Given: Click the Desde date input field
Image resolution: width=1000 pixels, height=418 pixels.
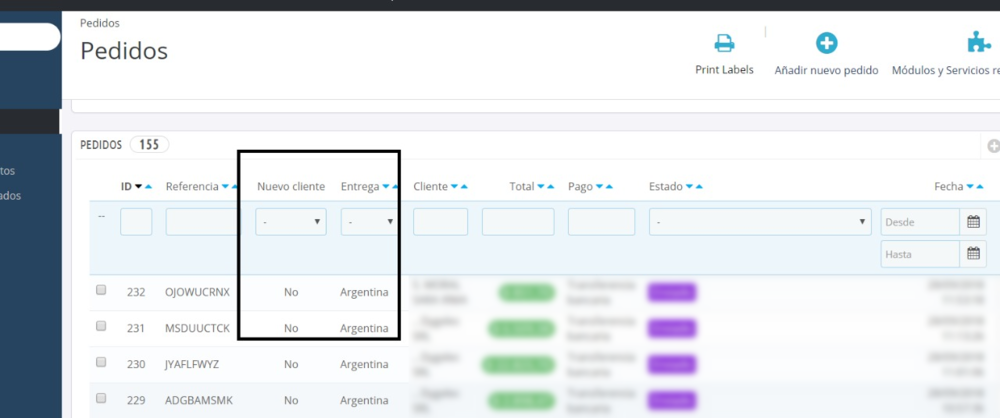Looking at the screenshot, I should [x=920, y=222].
